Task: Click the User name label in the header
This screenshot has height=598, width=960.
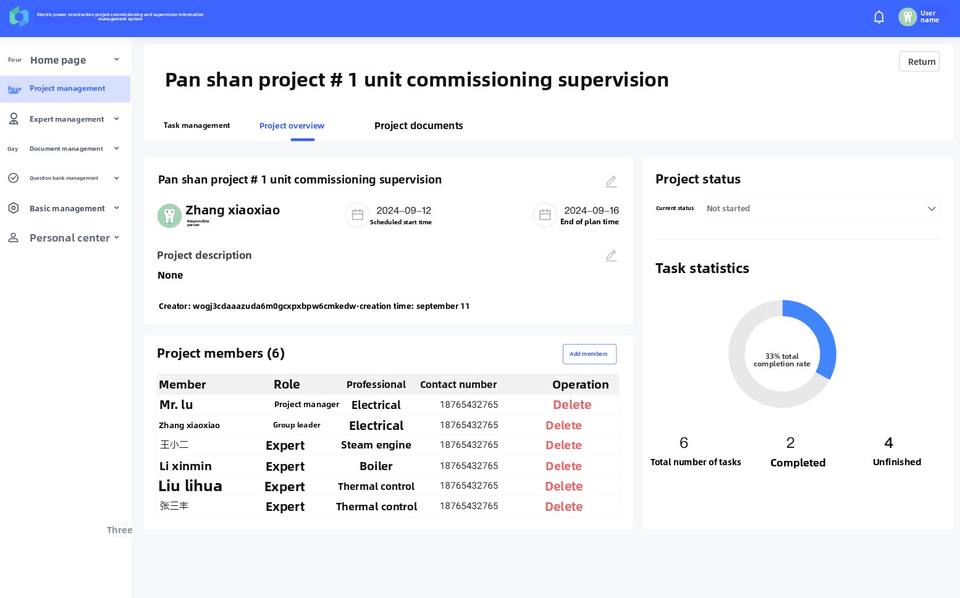Action: coord(929,17)
